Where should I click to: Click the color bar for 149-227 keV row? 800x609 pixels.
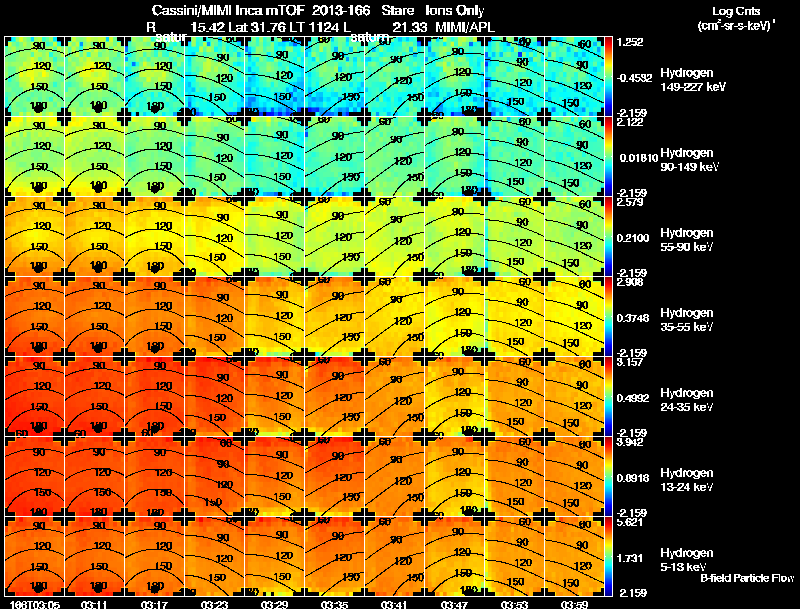(x=608, y=77)
